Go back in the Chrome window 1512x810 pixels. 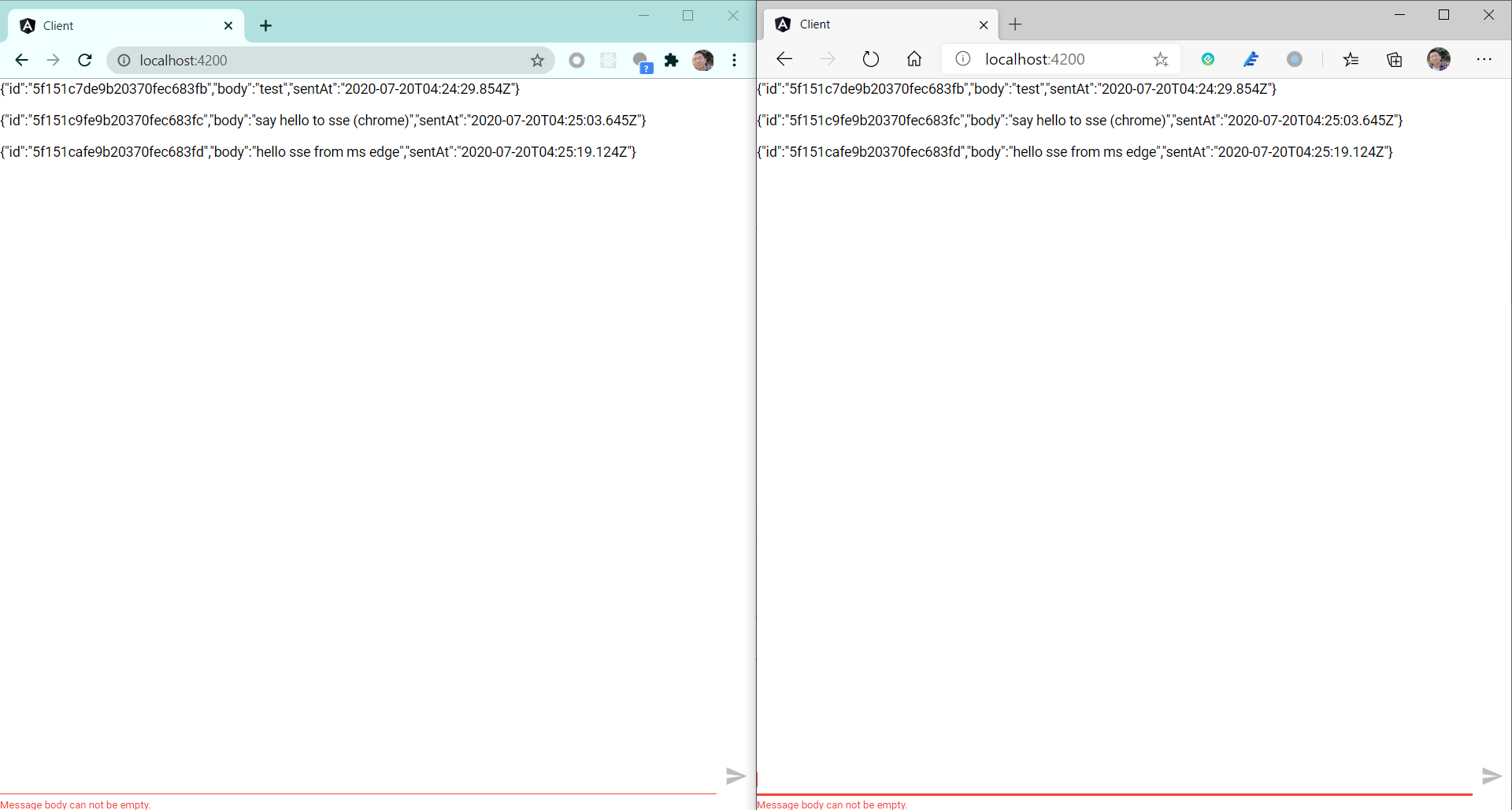(21, 61)
